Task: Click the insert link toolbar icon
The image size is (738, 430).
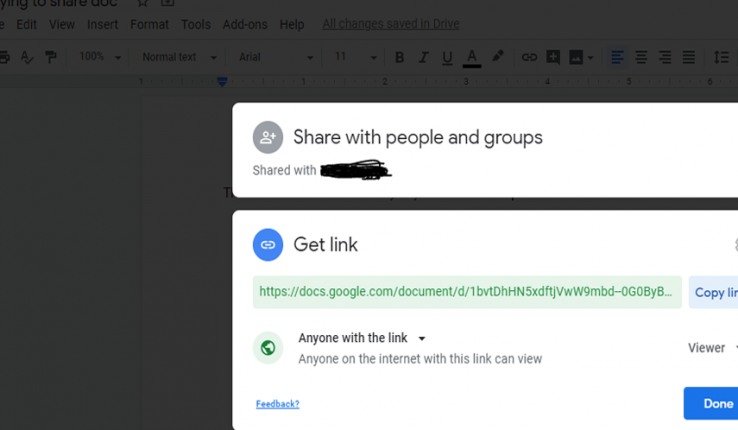Action: (x=529, y=57)
